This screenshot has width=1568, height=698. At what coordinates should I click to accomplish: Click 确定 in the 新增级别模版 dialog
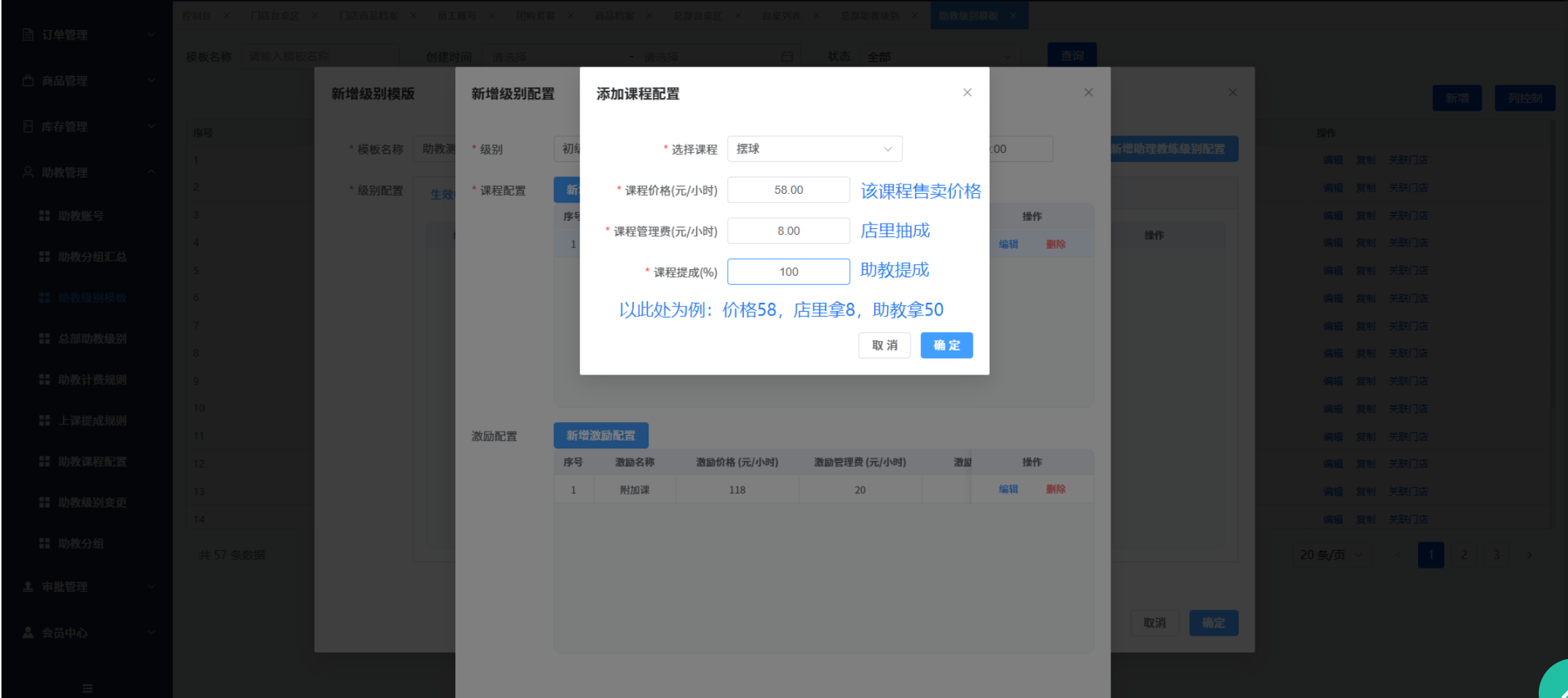click(x=1214, y=623)
